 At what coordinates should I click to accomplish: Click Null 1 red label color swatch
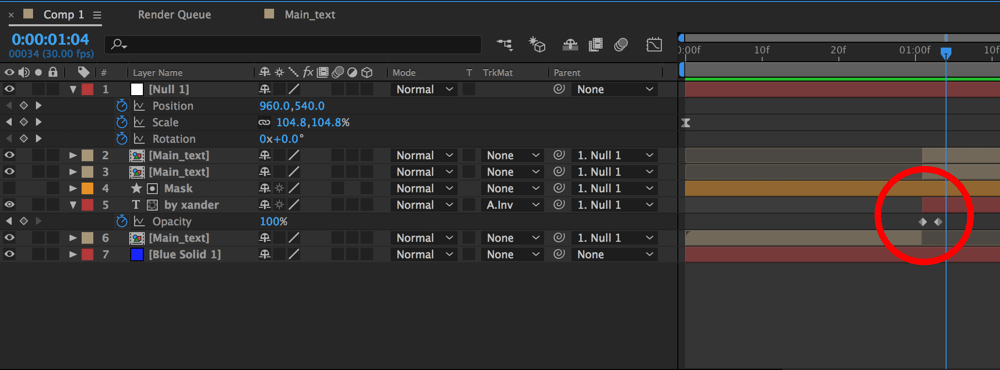tap(87, 89)
